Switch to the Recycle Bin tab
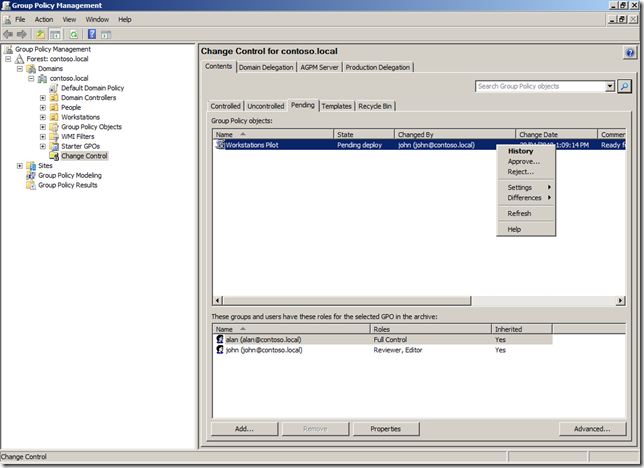This screenshot has width=644, height=468. click(x=375, y=105)
